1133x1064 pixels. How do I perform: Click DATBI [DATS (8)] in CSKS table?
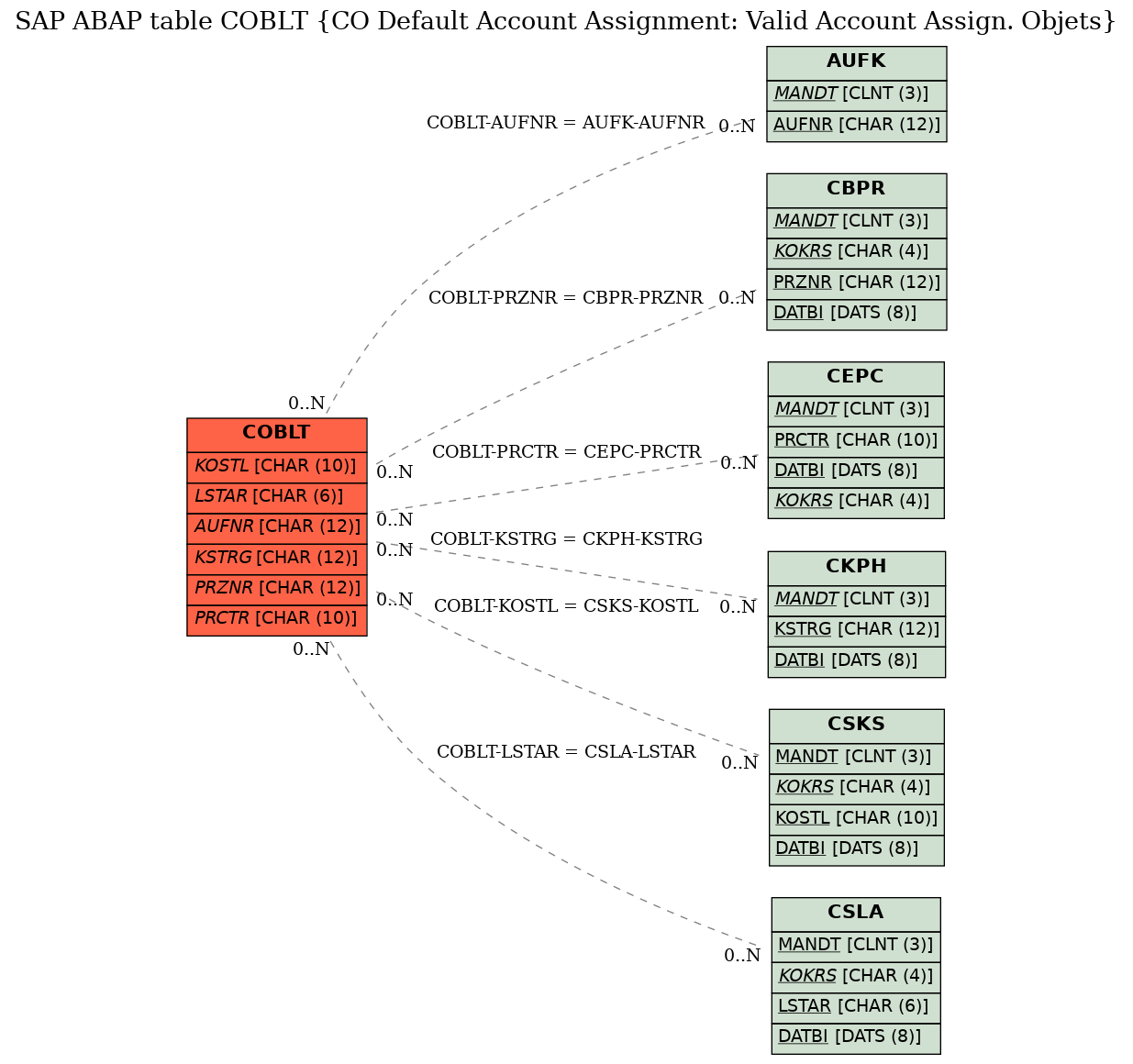tap(857, 849)
